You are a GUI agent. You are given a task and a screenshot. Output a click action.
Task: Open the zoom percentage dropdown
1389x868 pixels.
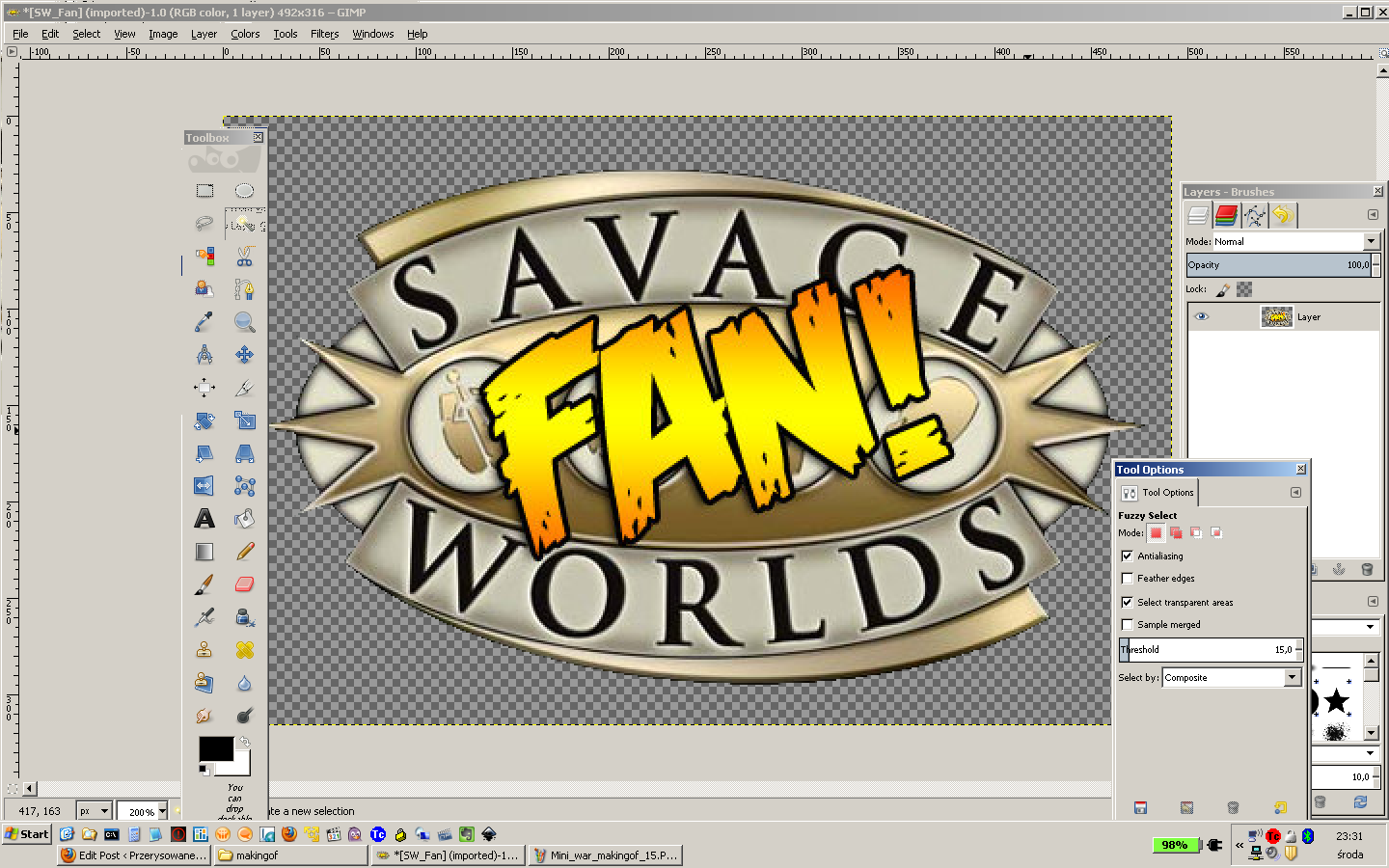tap(162, 811)
